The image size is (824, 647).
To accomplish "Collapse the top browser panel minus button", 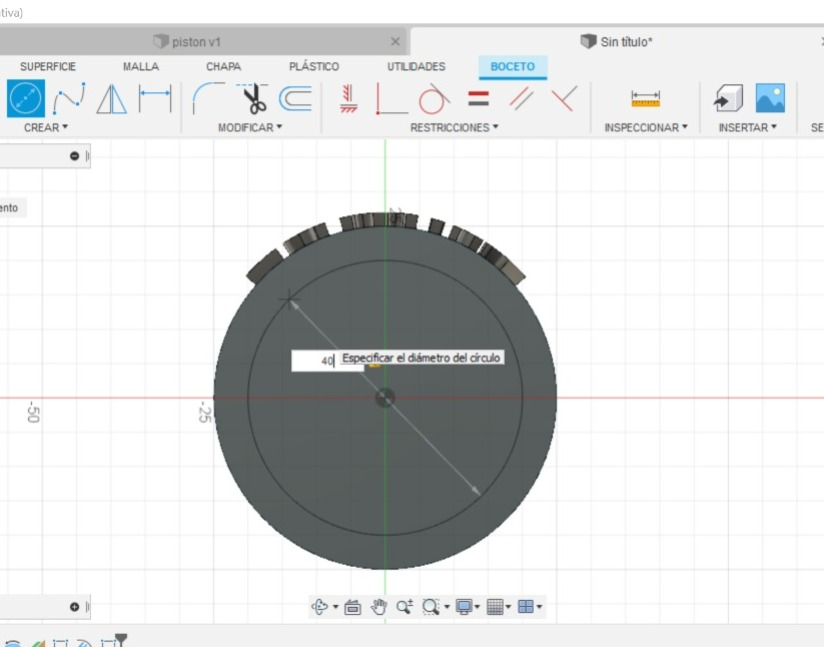I will (75, 156).
